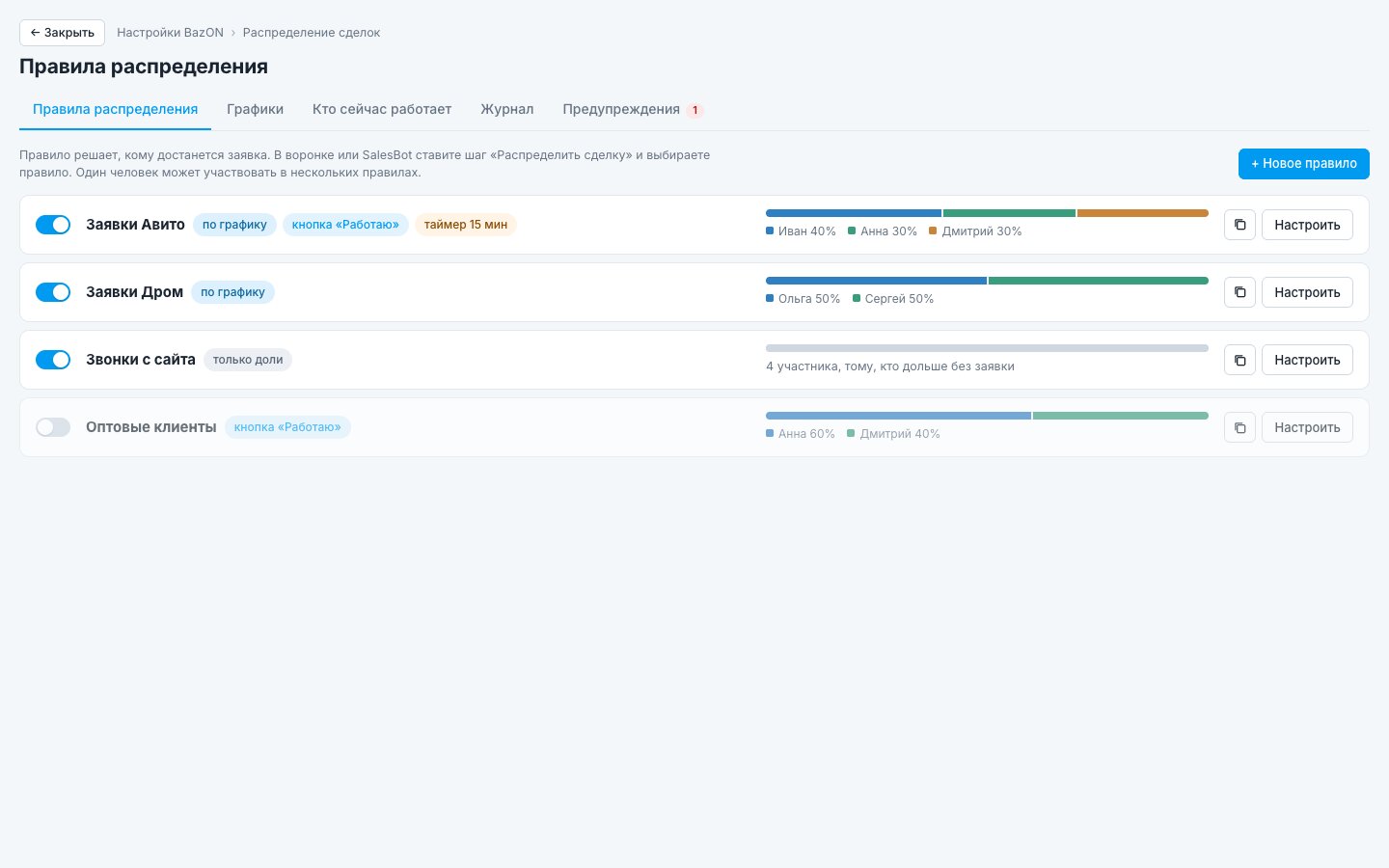Viewport: 1389px width, 868px height.
Task: Duplicate the Оптовые клиенты rule
Action: (x=1239, y=427)
